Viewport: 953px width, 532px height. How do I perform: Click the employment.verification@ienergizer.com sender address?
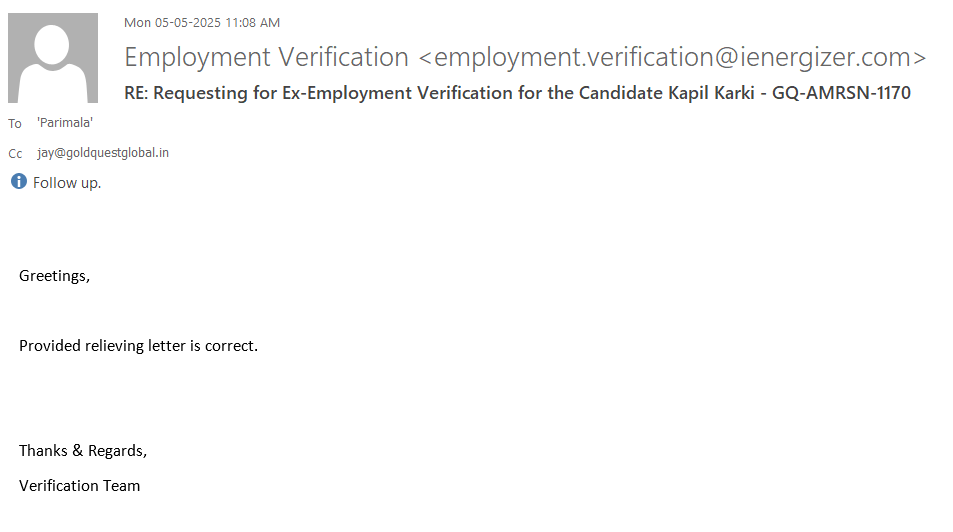[672, 57]
